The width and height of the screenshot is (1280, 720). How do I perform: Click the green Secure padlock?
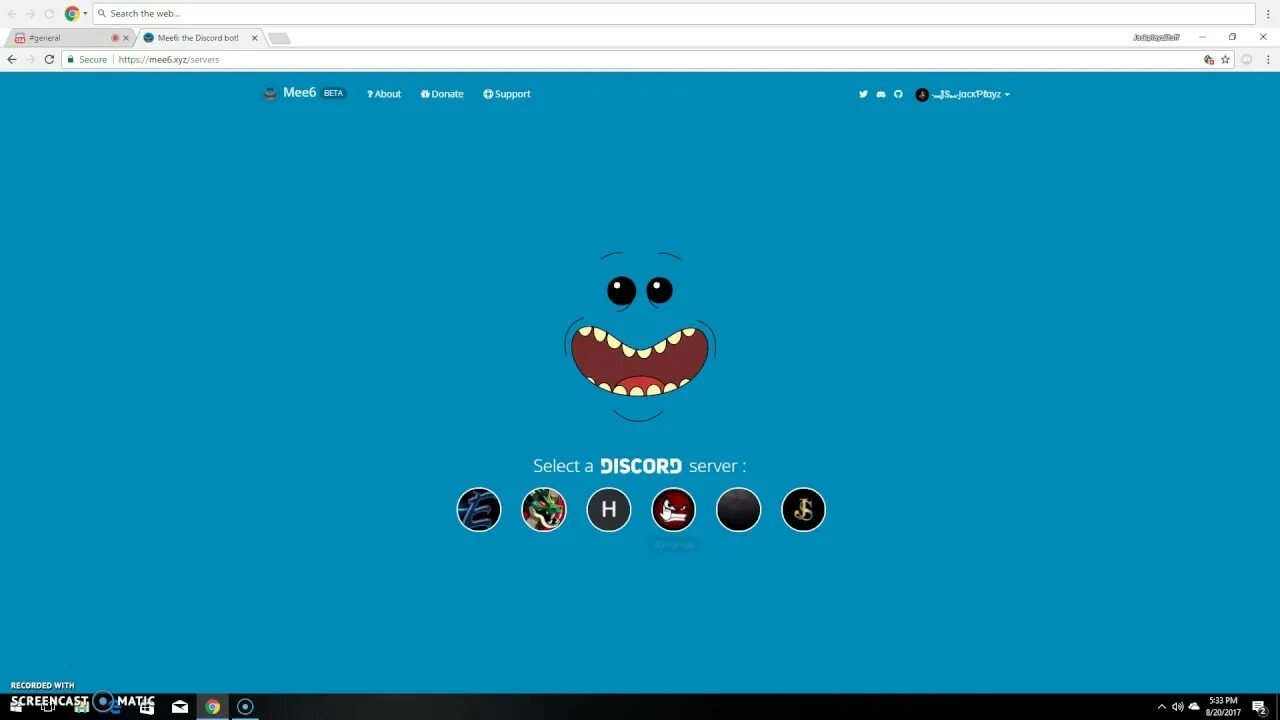pos(71,59)
